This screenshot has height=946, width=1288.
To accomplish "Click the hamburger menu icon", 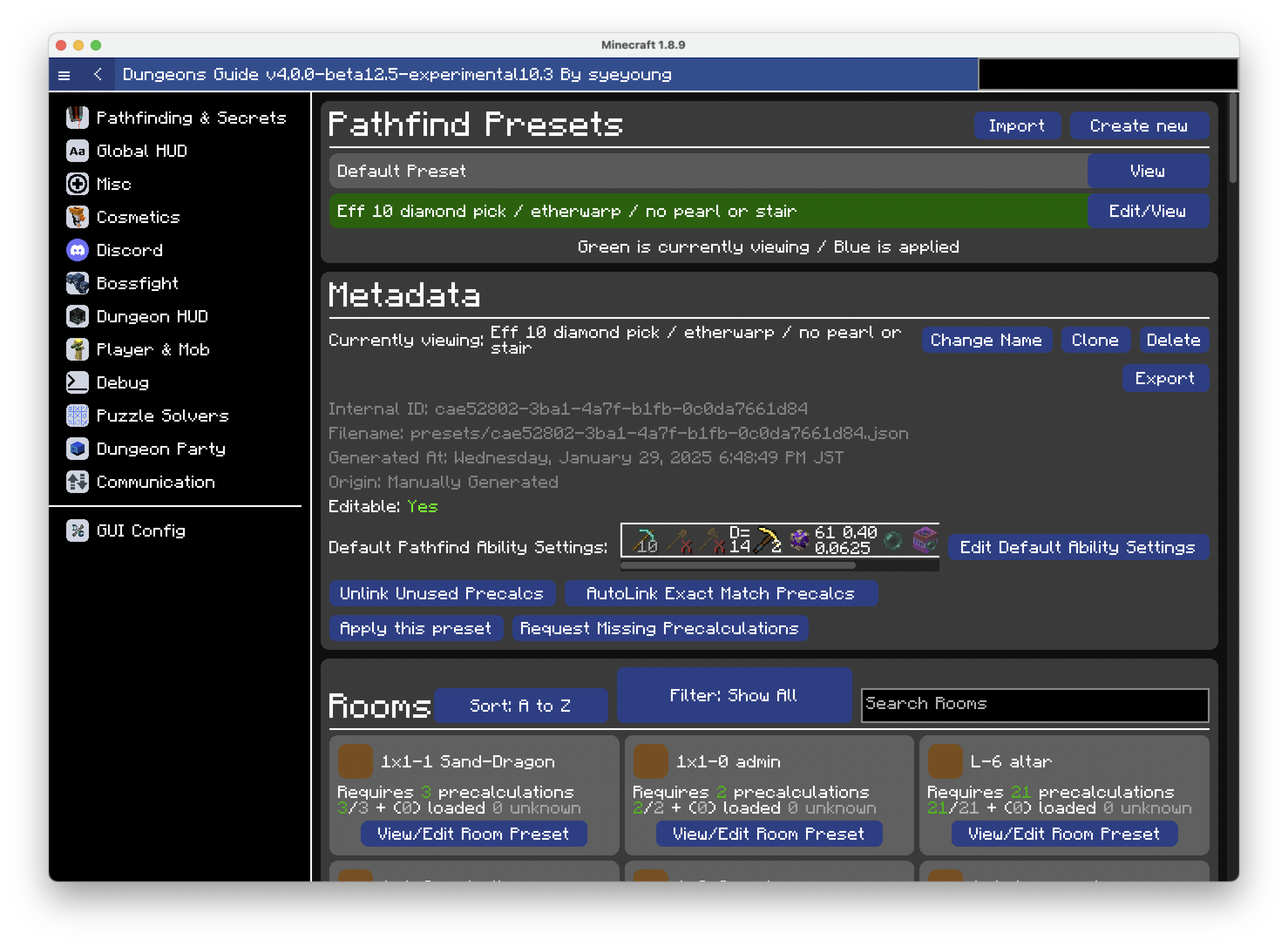I will pyautogui.click(x=64, y=75).
